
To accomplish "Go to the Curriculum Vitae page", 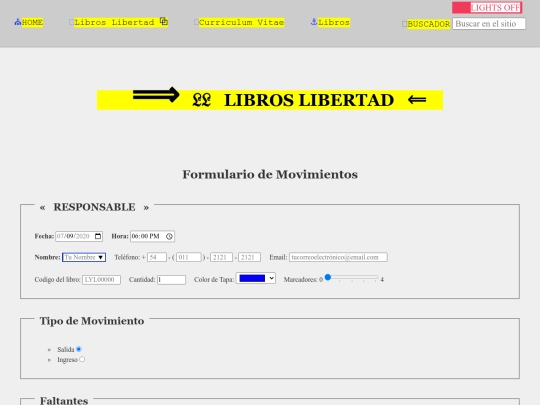I will [x=241, y=22].
